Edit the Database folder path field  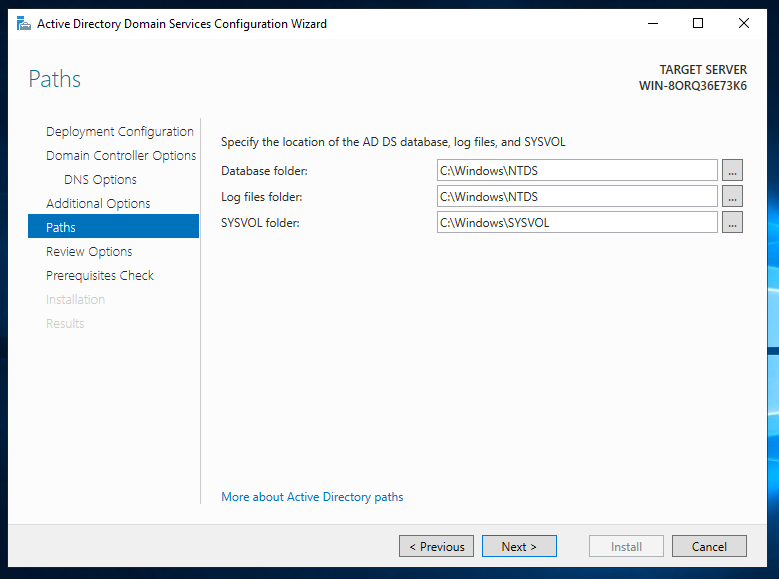point(577,170)
